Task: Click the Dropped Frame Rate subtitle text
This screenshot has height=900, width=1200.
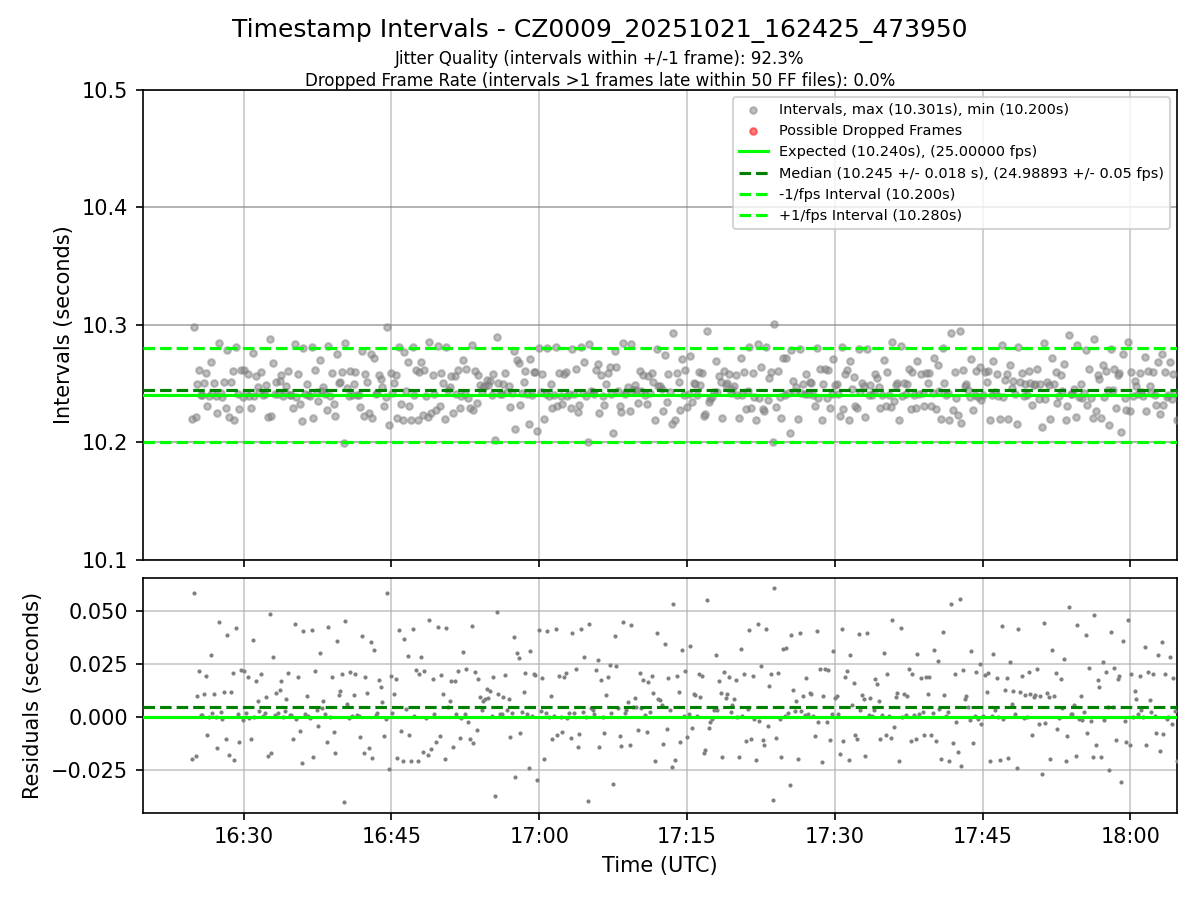Action: [x=599, y=80]
